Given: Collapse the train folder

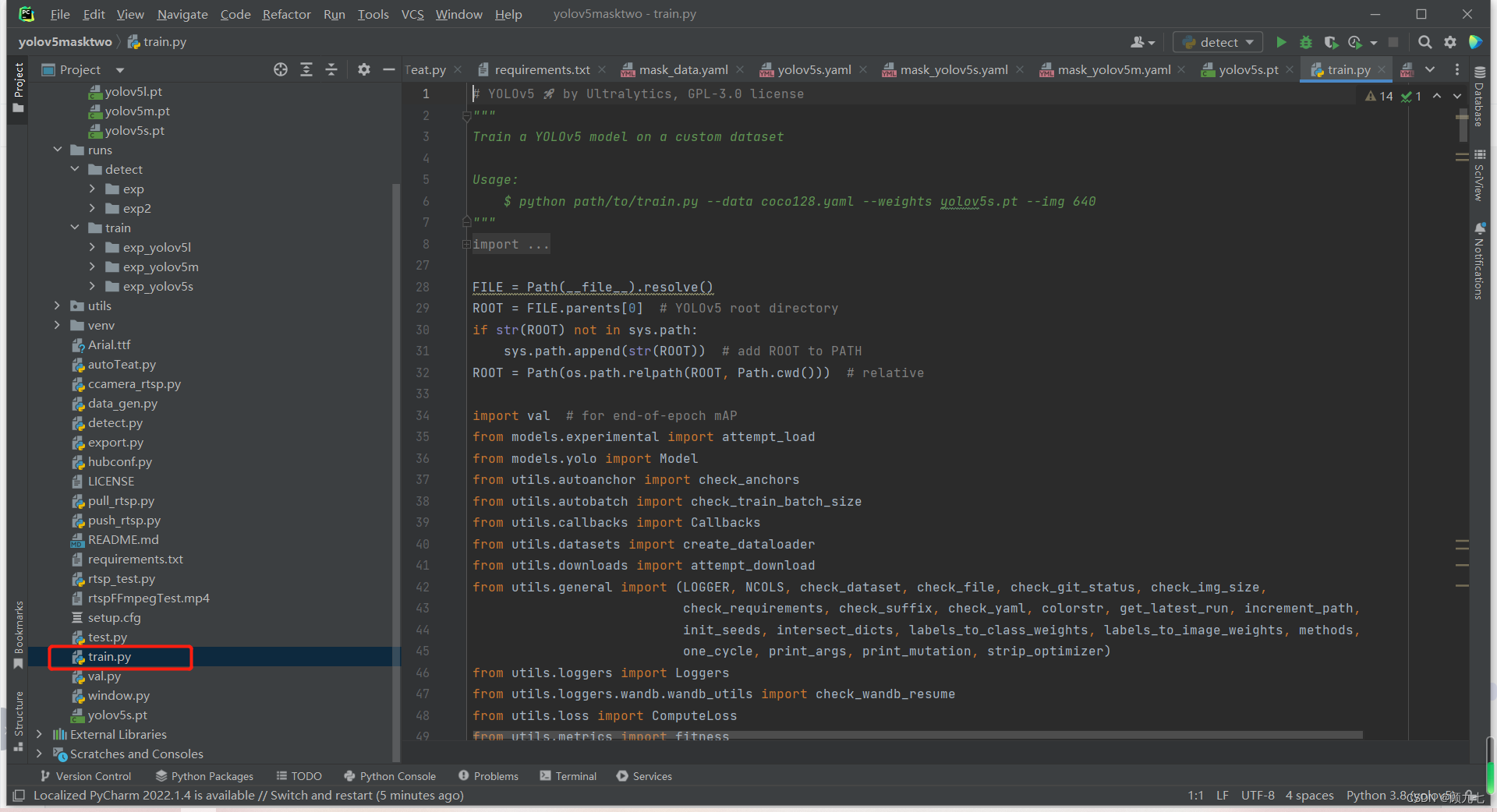Looking at the screenshot, I should 75,228.
